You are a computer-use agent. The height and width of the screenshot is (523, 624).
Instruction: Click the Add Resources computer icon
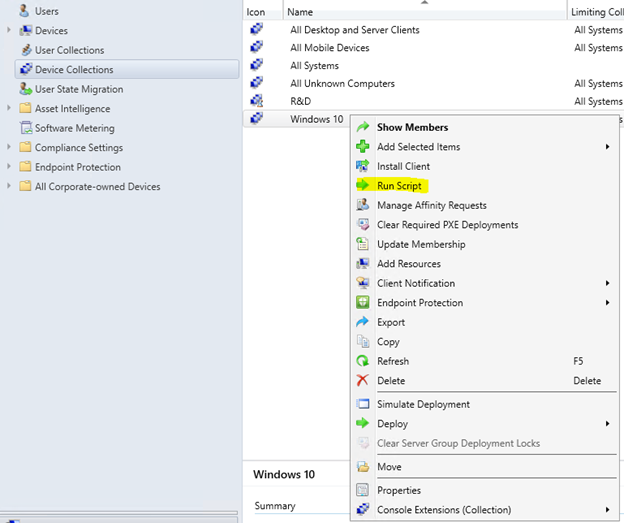coord(363,263)
